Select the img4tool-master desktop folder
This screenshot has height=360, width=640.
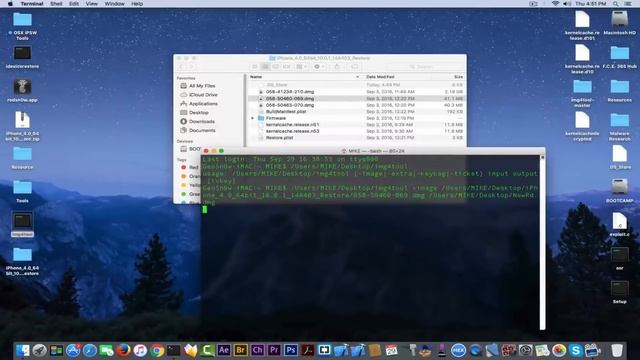click(582, 93)
